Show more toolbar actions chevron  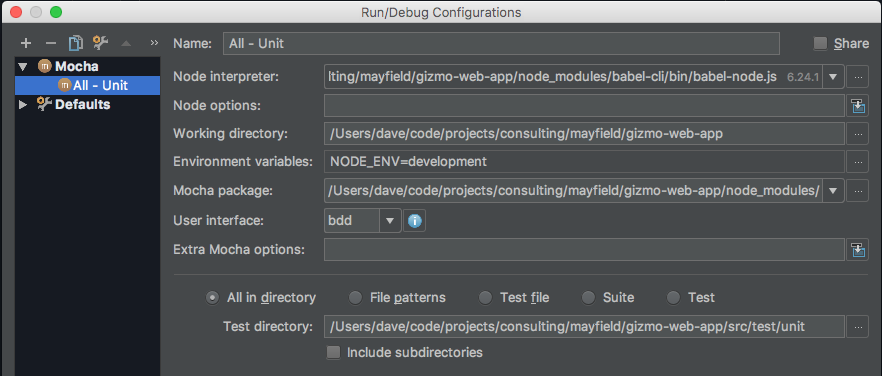(154, 43)
